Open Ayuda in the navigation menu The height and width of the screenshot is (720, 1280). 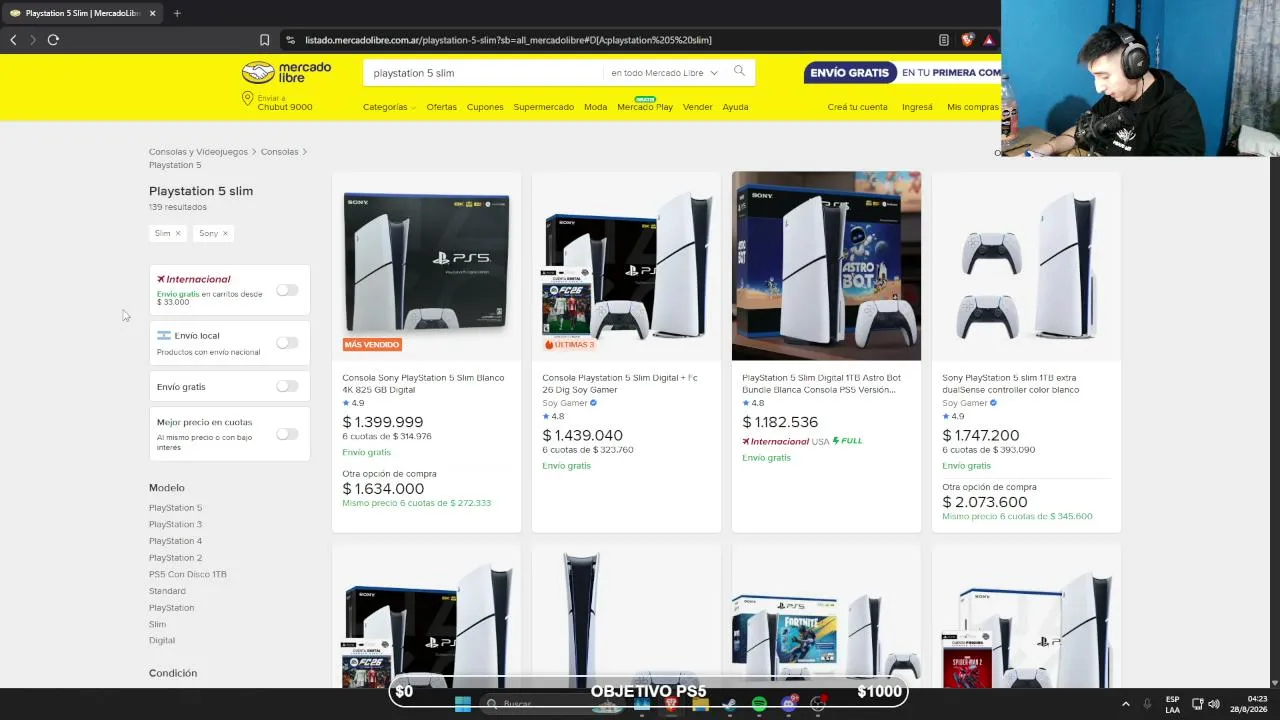pos(735,107)
